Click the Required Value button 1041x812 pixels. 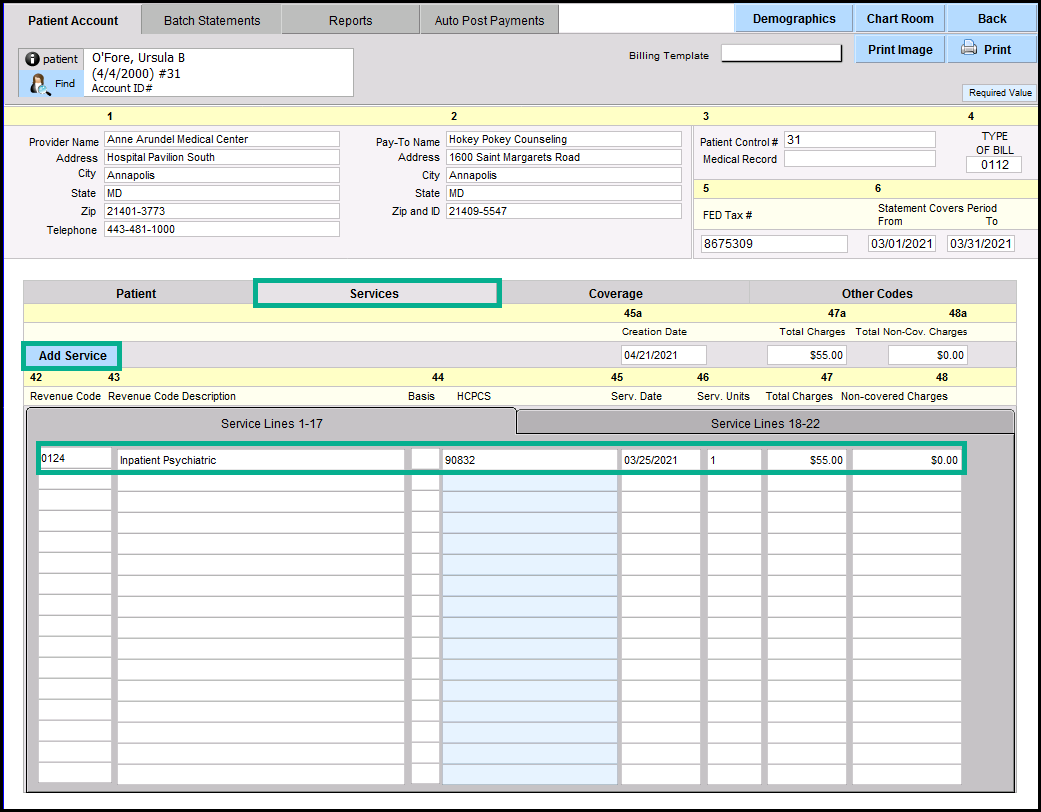coord(999,93)
